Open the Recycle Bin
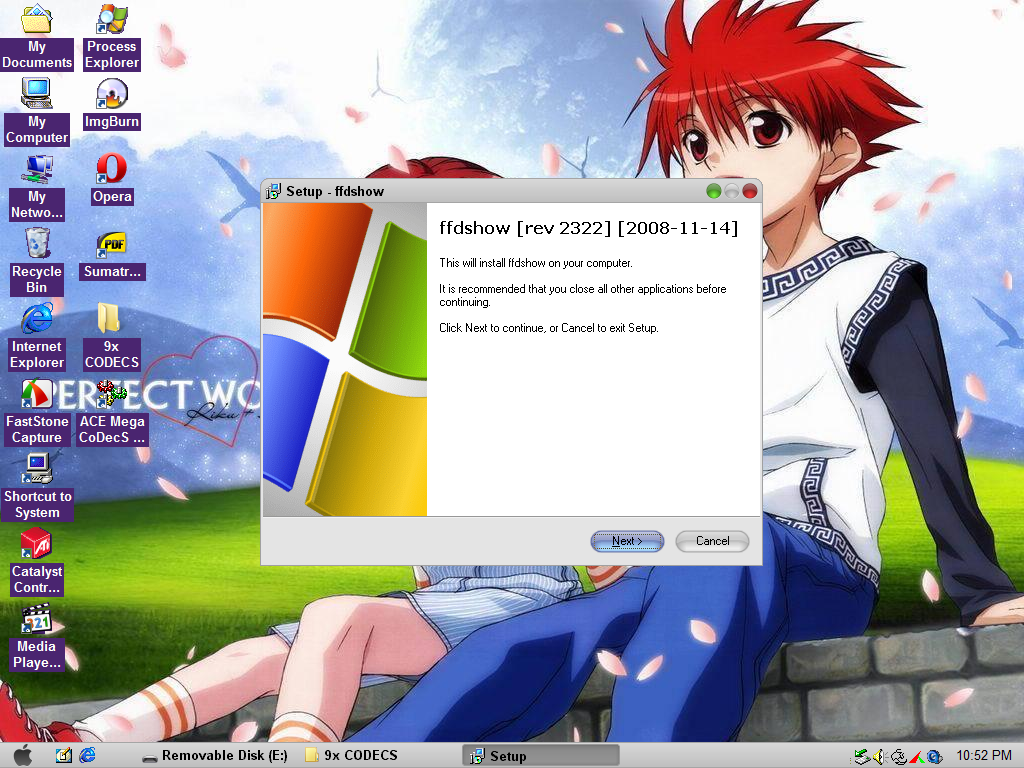This screenshot has width=1024, height=768. coord(36,245)
